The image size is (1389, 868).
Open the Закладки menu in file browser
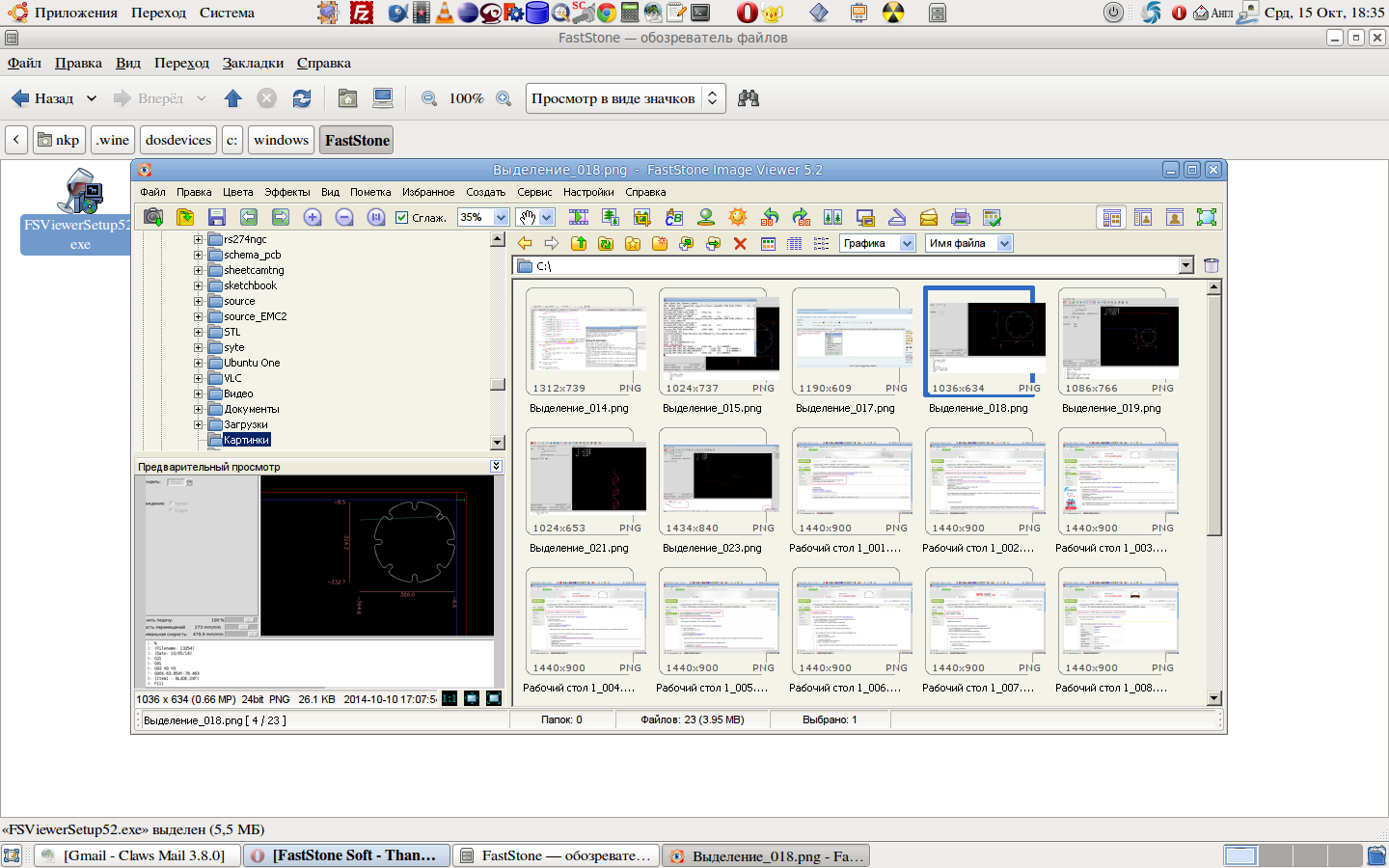point(253,63)
